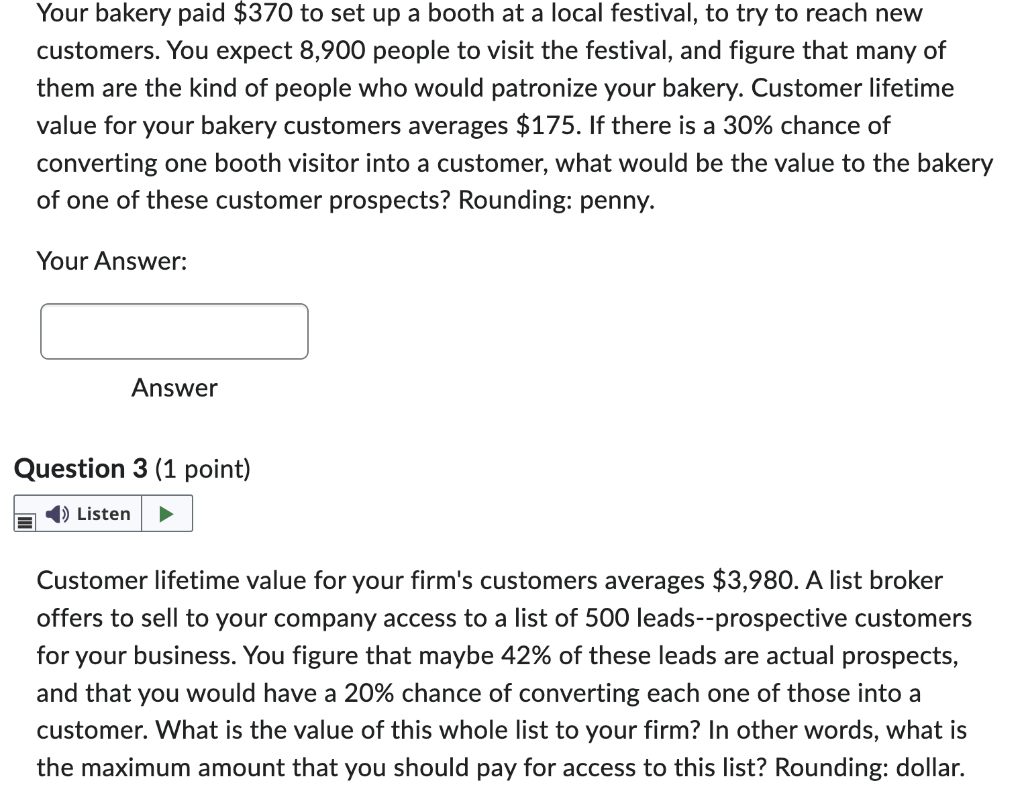Click the "Your Answer:" label
Screen dimensions: 1024x787
click(x=111, y=261)
